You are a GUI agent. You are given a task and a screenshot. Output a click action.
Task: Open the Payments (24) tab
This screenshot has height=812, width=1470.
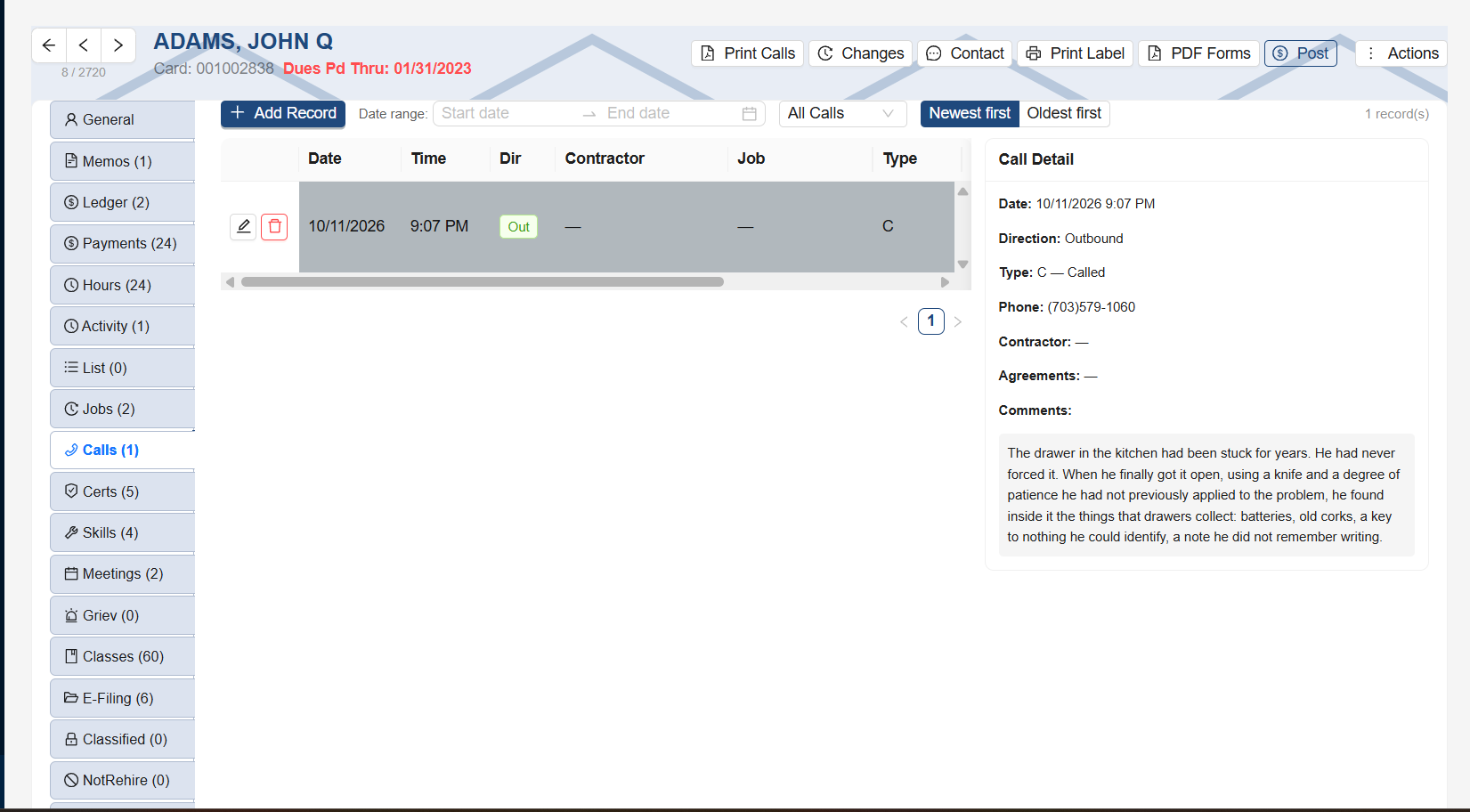click(122, 243)
